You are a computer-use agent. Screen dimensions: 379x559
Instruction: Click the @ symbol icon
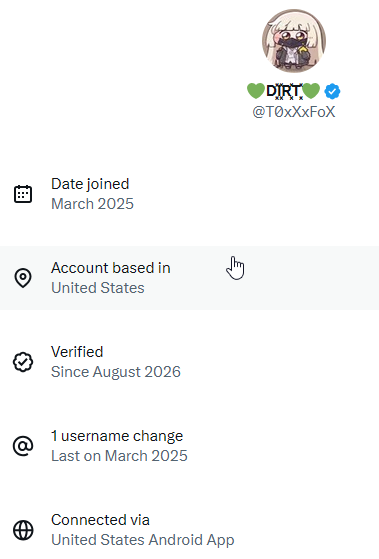coord(23,446)
